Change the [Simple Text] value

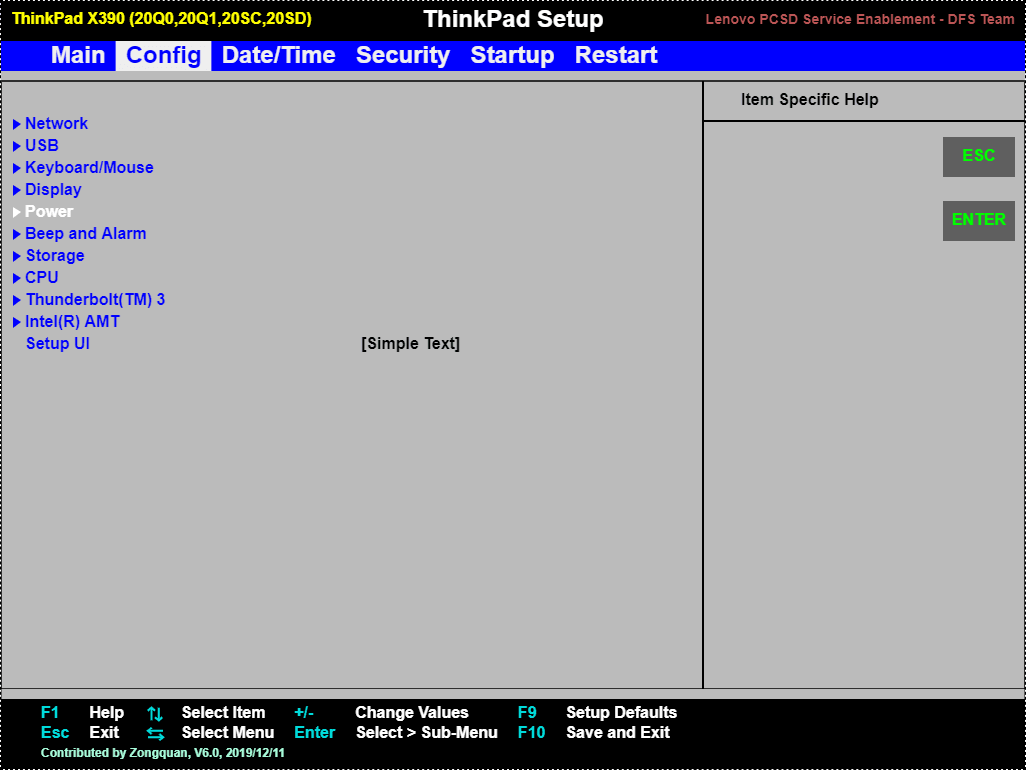pos(410,343)
